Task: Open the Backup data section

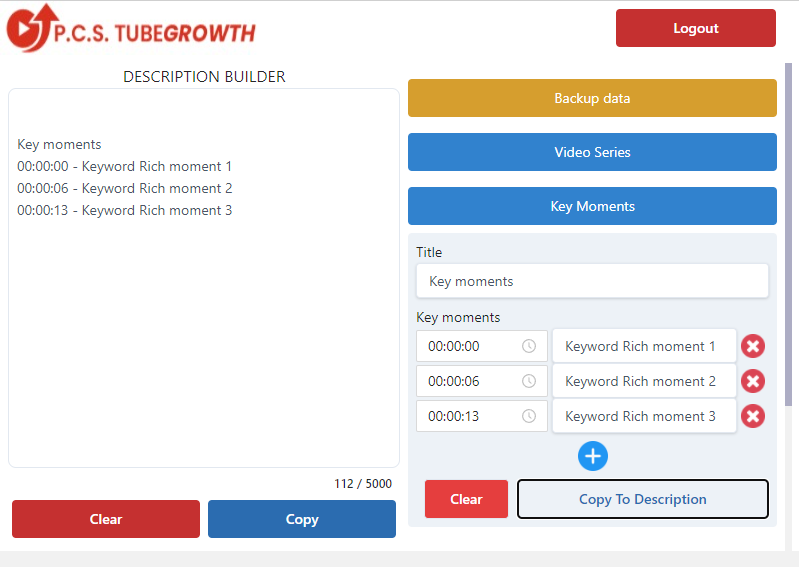Action: (592, 98)
